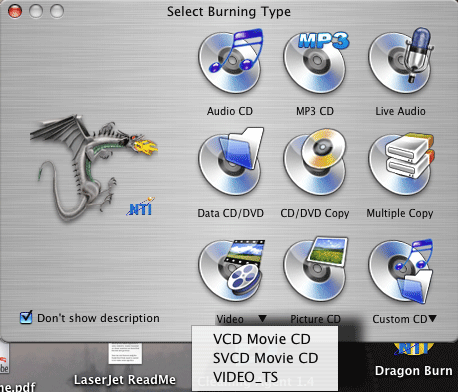Click the MP3 CD label
Viewport: 458px width, 392px height.
(x=315, y=111)
